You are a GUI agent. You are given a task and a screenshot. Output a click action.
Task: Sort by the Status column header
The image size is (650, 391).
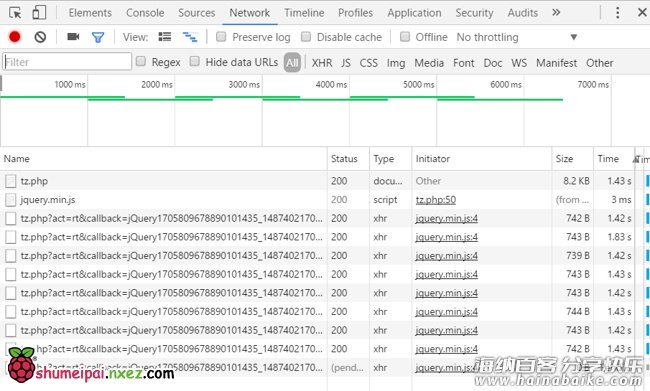click(348, 159)
